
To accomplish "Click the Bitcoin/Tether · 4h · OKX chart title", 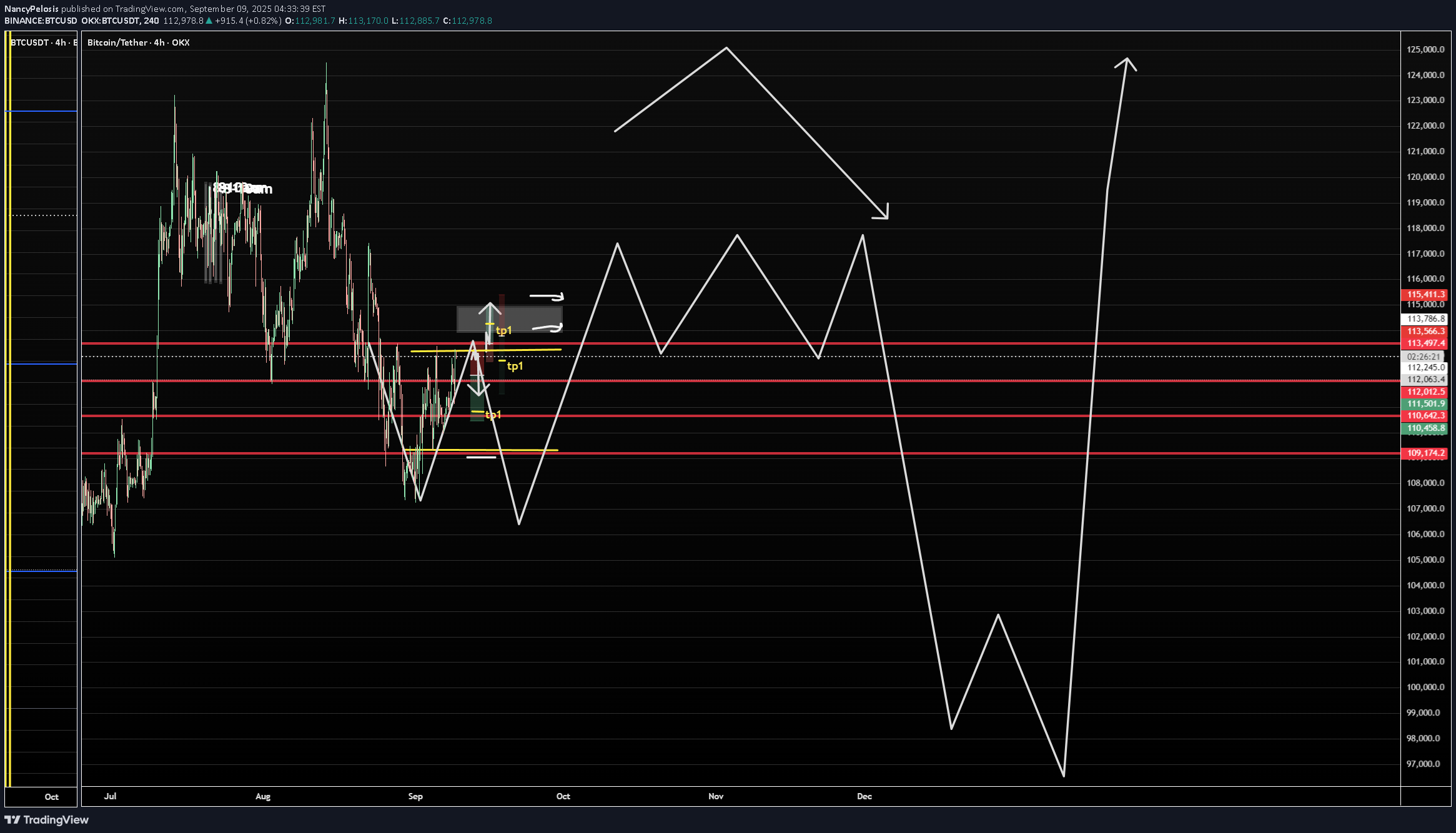I will coord(139,42).
